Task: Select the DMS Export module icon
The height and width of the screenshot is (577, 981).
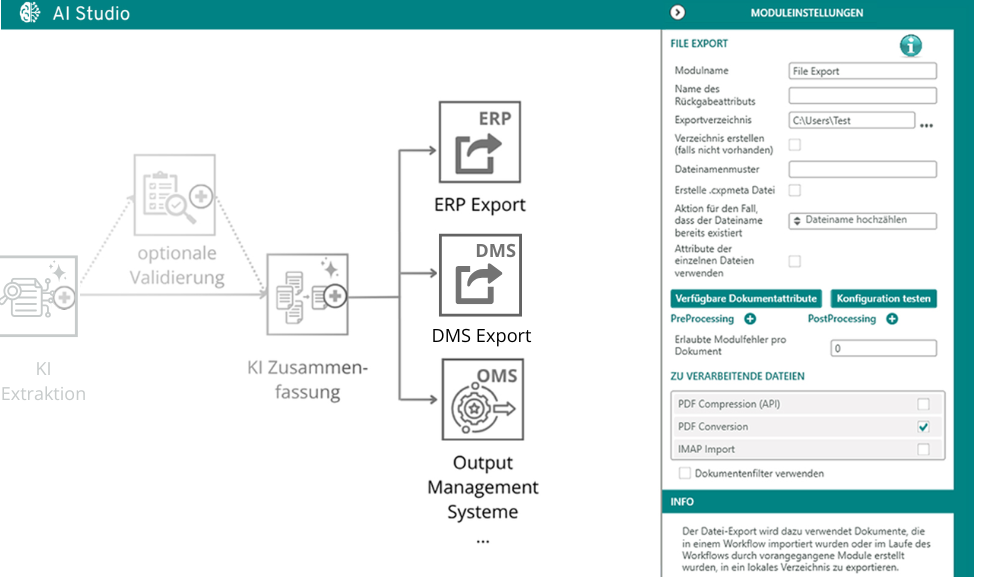Action: (481, 275)
